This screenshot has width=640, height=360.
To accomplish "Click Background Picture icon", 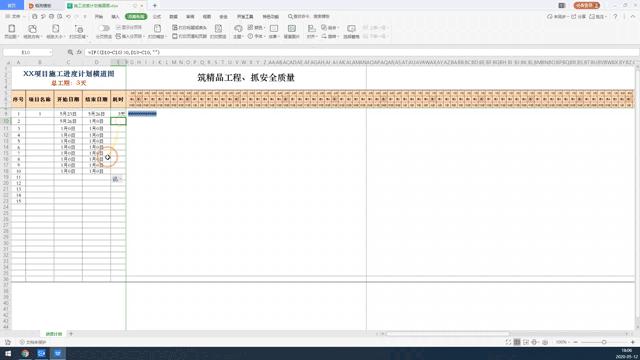I will [291, 31].
